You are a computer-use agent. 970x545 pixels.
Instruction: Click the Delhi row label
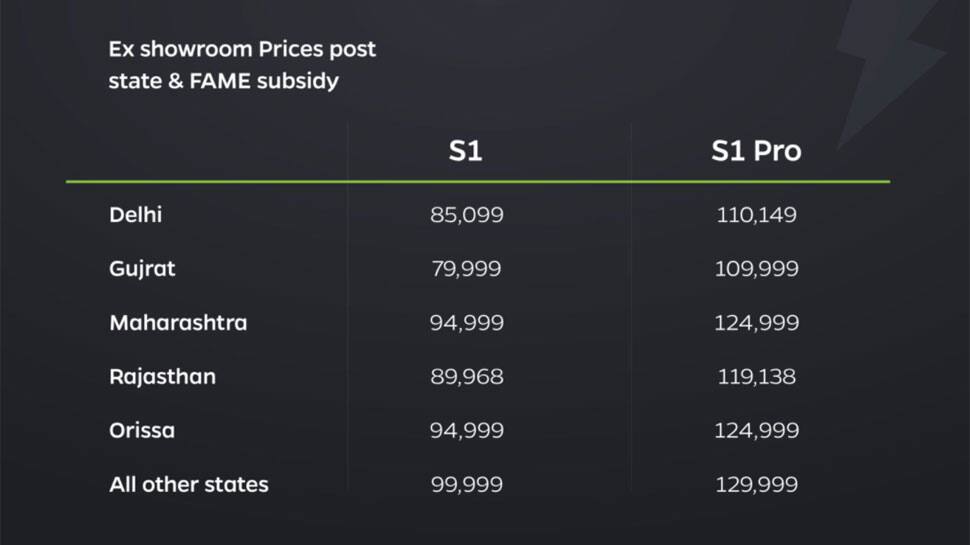click(x=135, y=215)
